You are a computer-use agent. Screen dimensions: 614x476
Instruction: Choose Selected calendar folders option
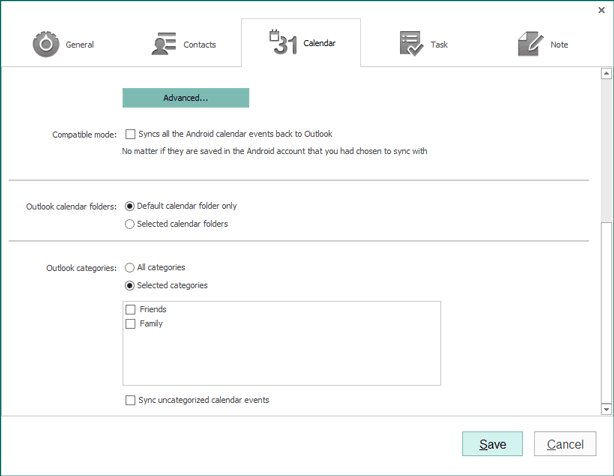click(x=129, y=224)
